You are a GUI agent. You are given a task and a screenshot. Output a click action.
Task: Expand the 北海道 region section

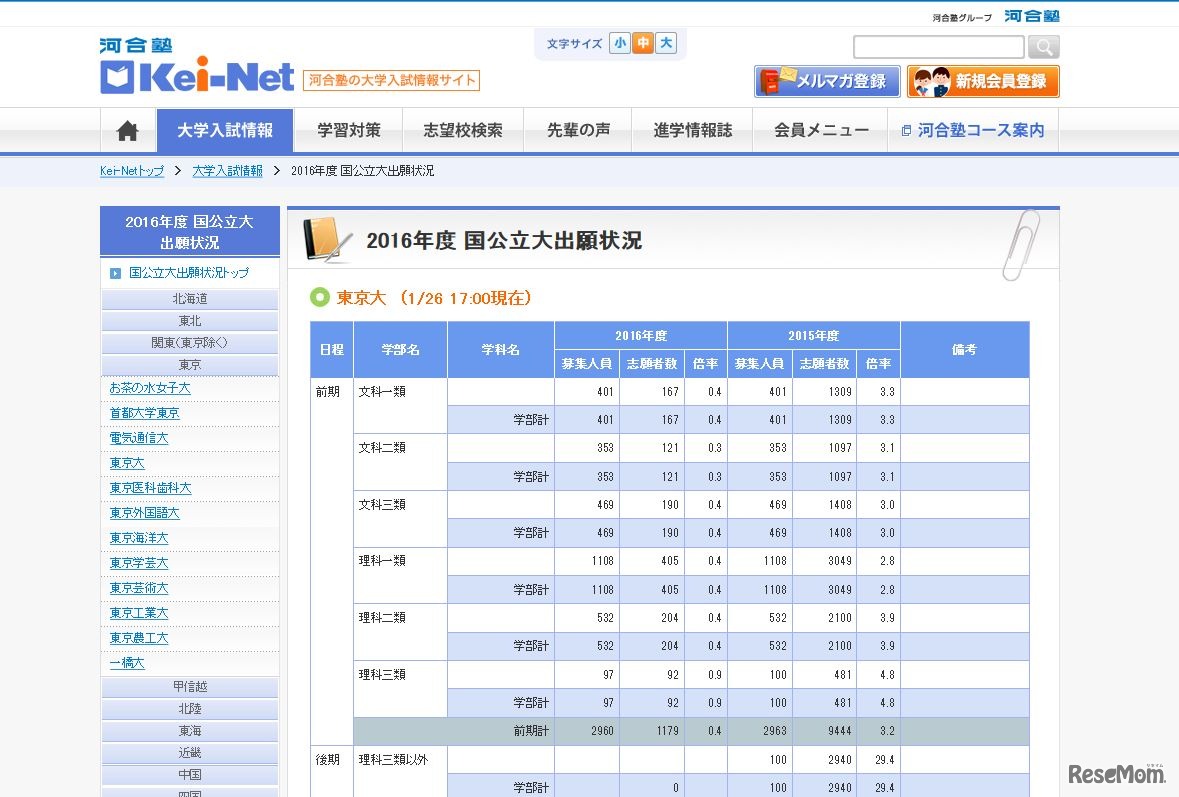[x=189, y=297]
